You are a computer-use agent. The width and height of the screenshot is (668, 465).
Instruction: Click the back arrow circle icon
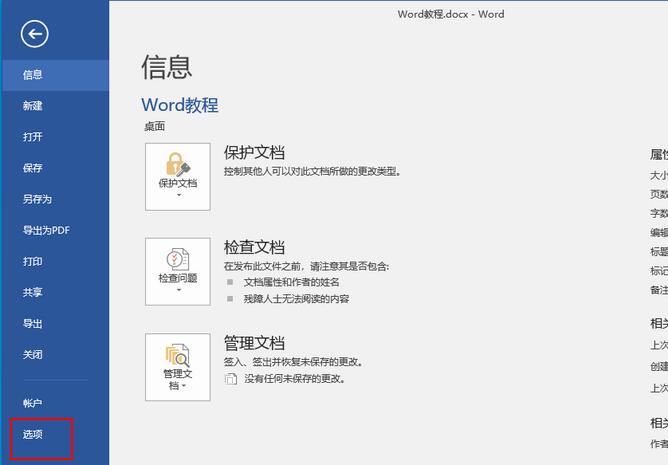point(35,34)
